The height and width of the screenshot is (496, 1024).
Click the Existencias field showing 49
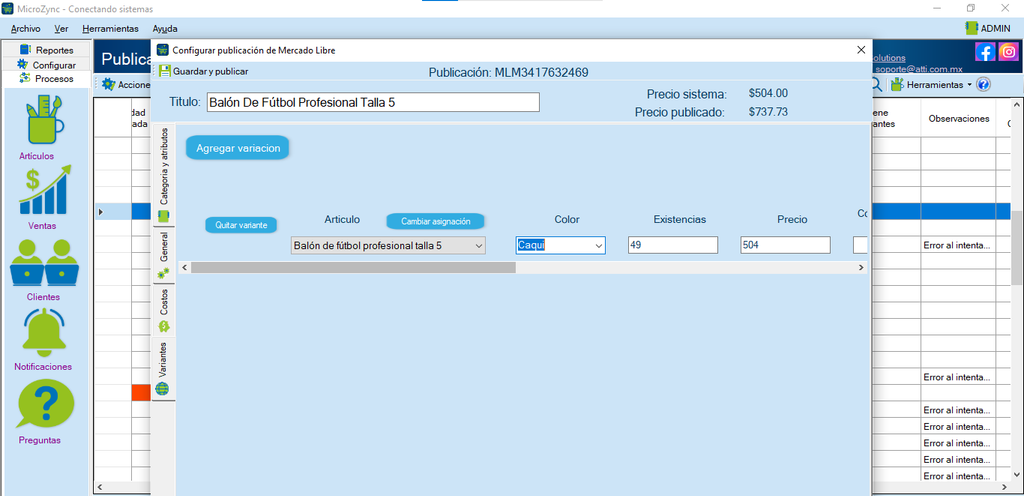click(673, 245)
